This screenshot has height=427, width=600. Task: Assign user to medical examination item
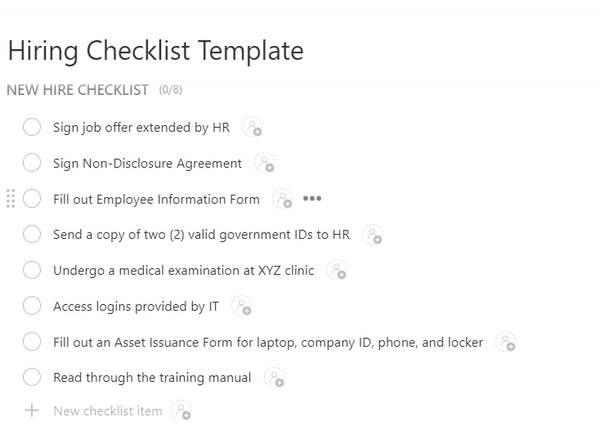pos(337,271)
